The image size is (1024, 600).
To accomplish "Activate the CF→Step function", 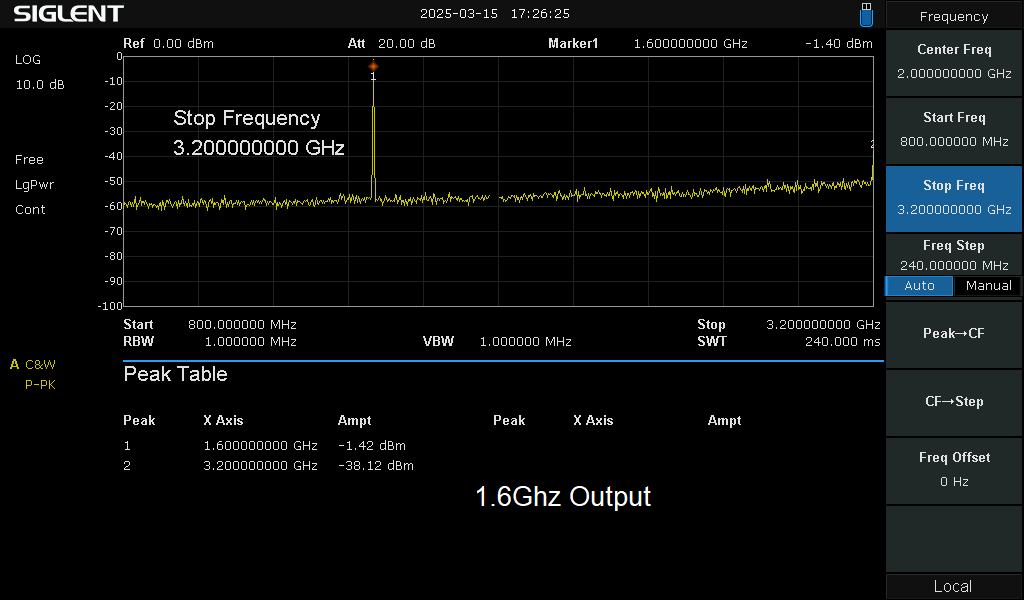I will (953, 403).
